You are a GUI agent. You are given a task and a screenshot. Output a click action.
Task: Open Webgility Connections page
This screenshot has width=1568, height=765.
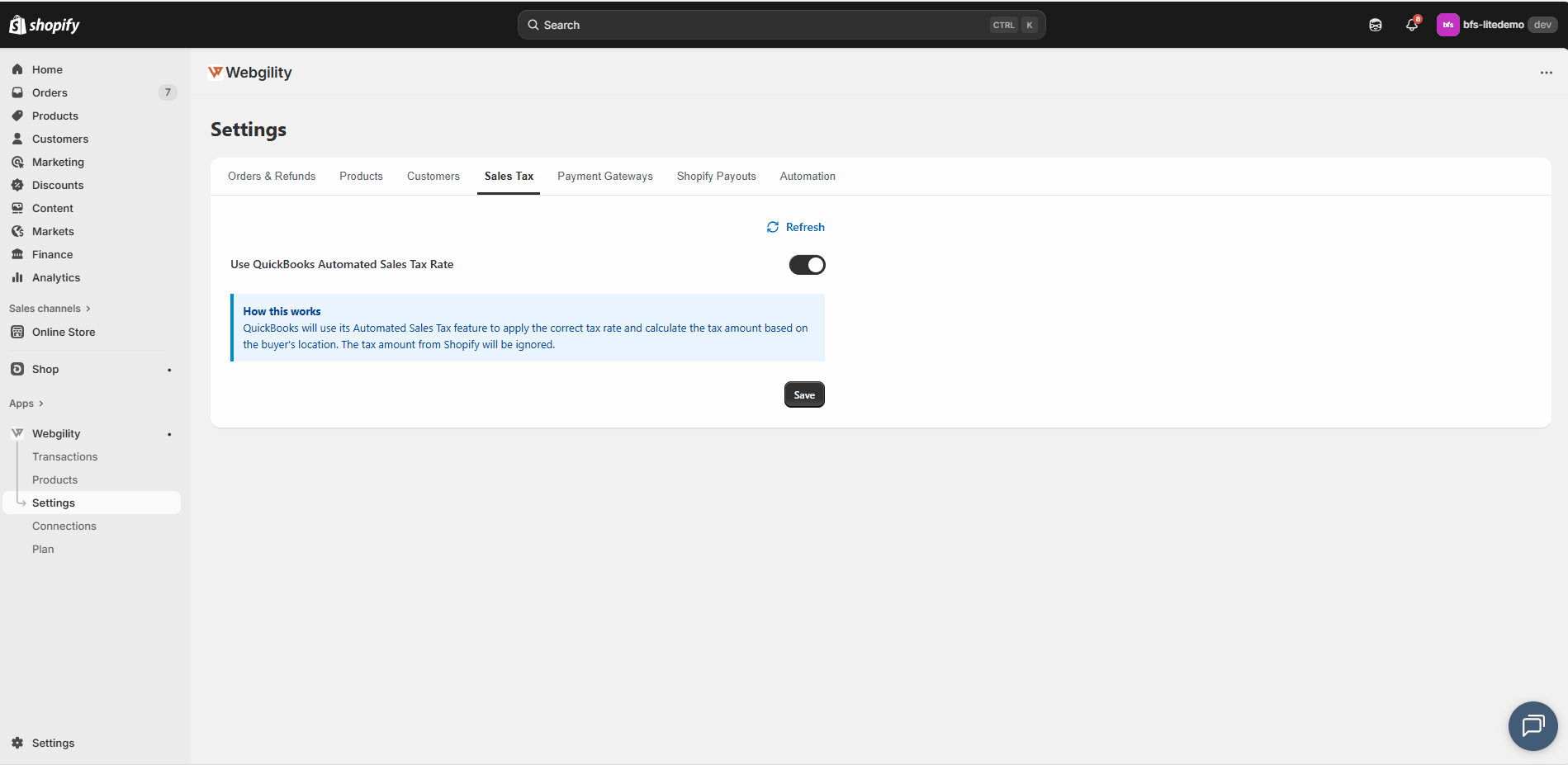(64, 526)
